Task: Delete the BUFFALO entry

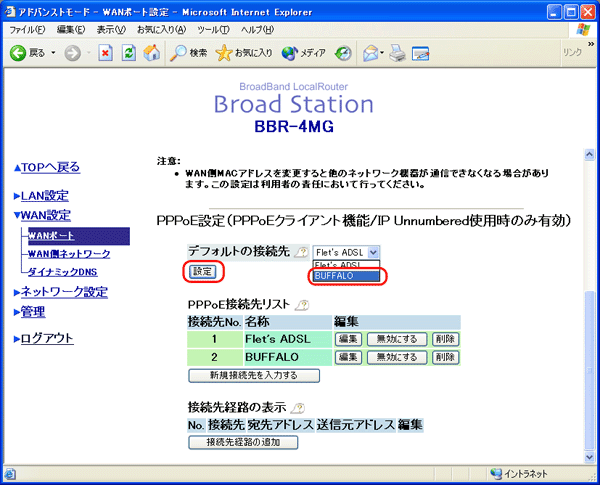Action: pos(445,358)
